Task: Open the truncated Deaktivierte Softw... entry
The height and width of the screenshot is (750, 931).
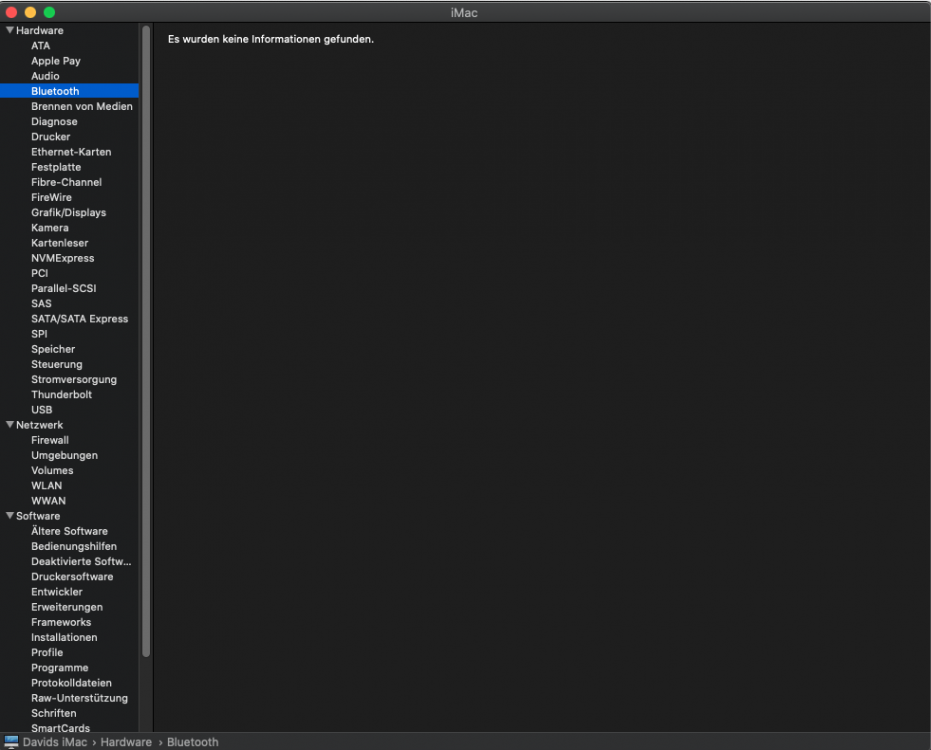Action: click(81, 561)
